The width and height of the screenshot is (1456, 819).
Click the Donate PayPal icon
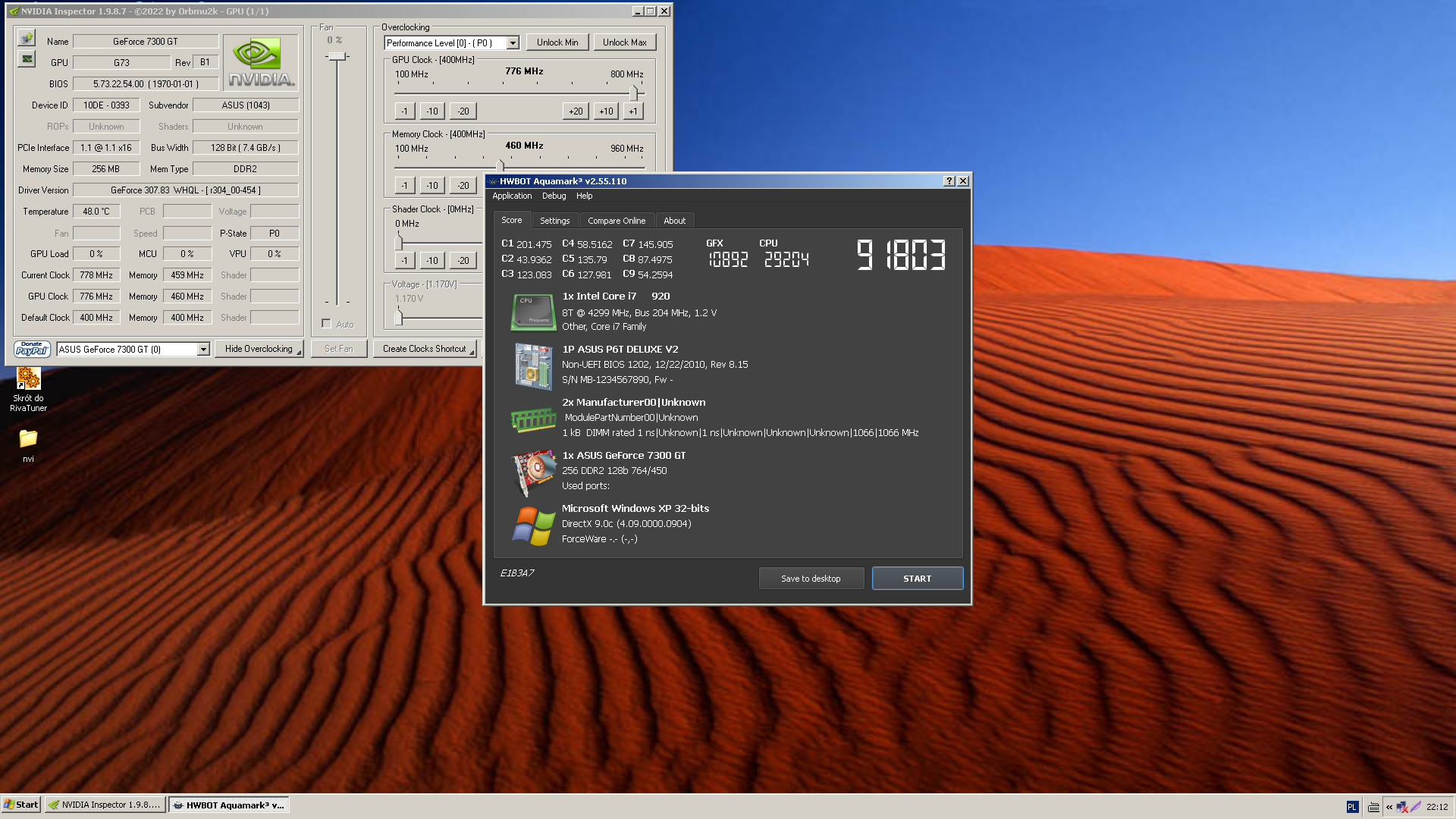coord(32,349)
